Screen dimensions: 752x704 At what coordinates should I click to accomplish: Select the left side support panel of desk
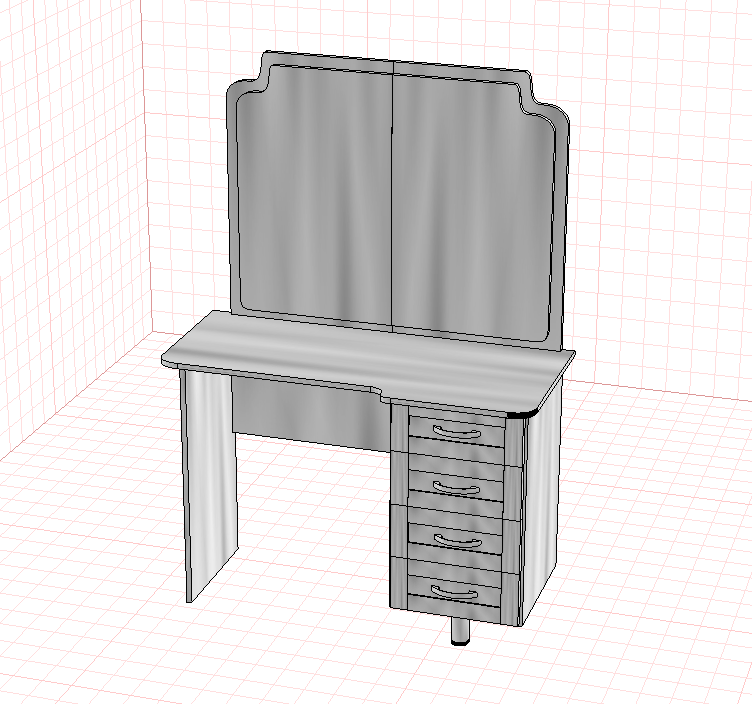tap(208, 484)
